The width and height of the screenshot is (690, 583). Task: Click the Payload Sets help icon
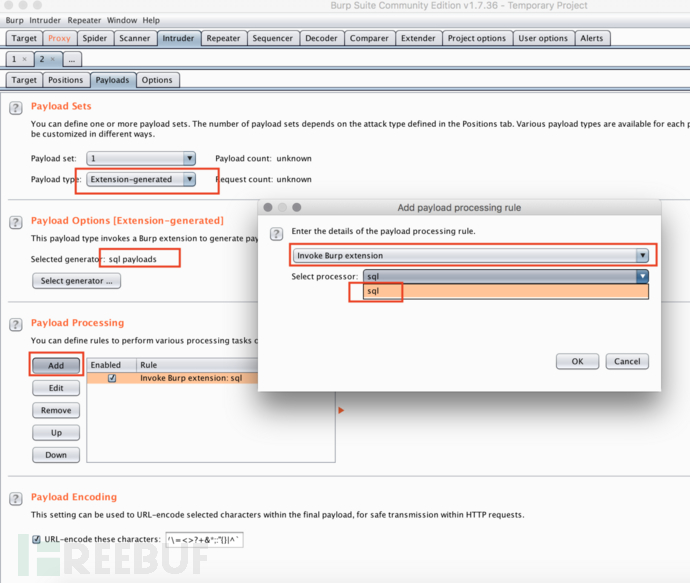tap(16, 107)
